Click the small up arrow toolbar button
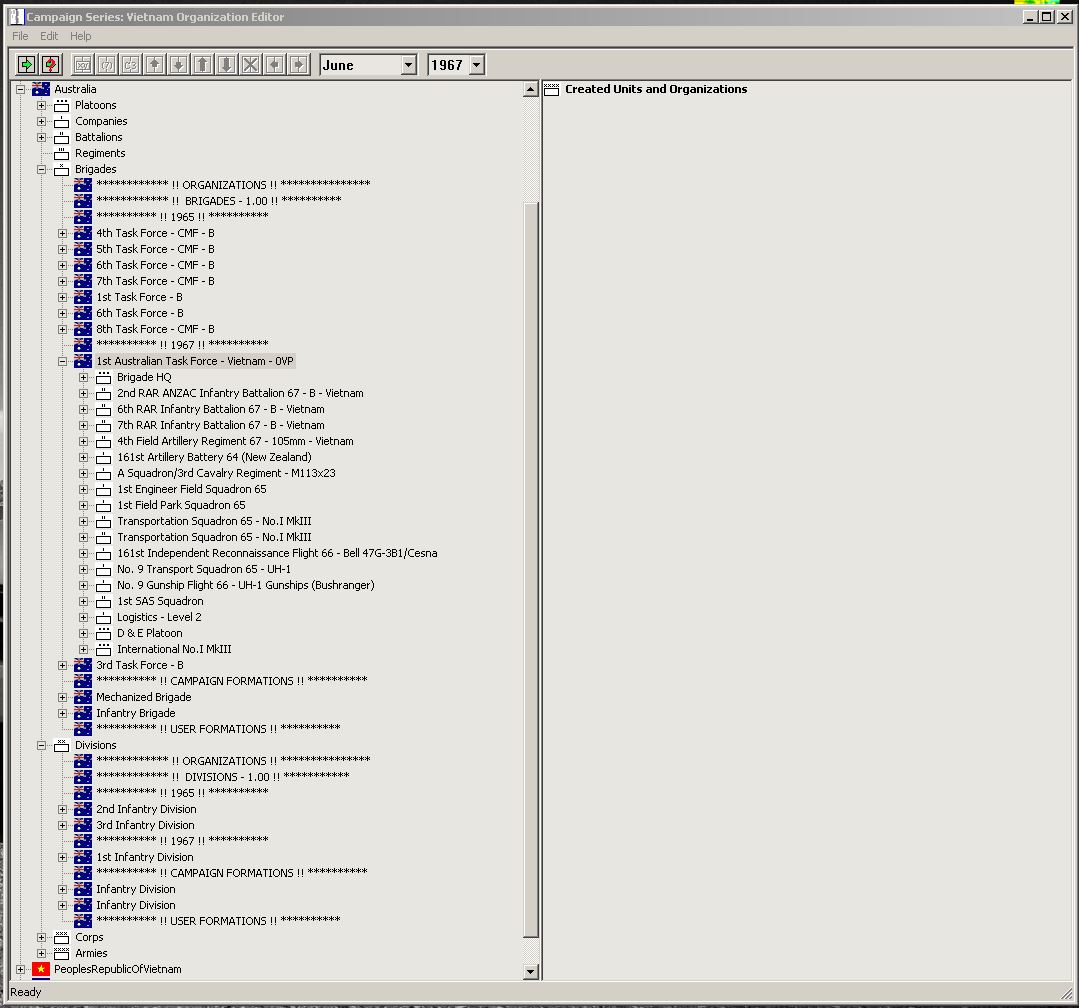The width and height of the screenshot is (1079, 1008). [155, 65]
